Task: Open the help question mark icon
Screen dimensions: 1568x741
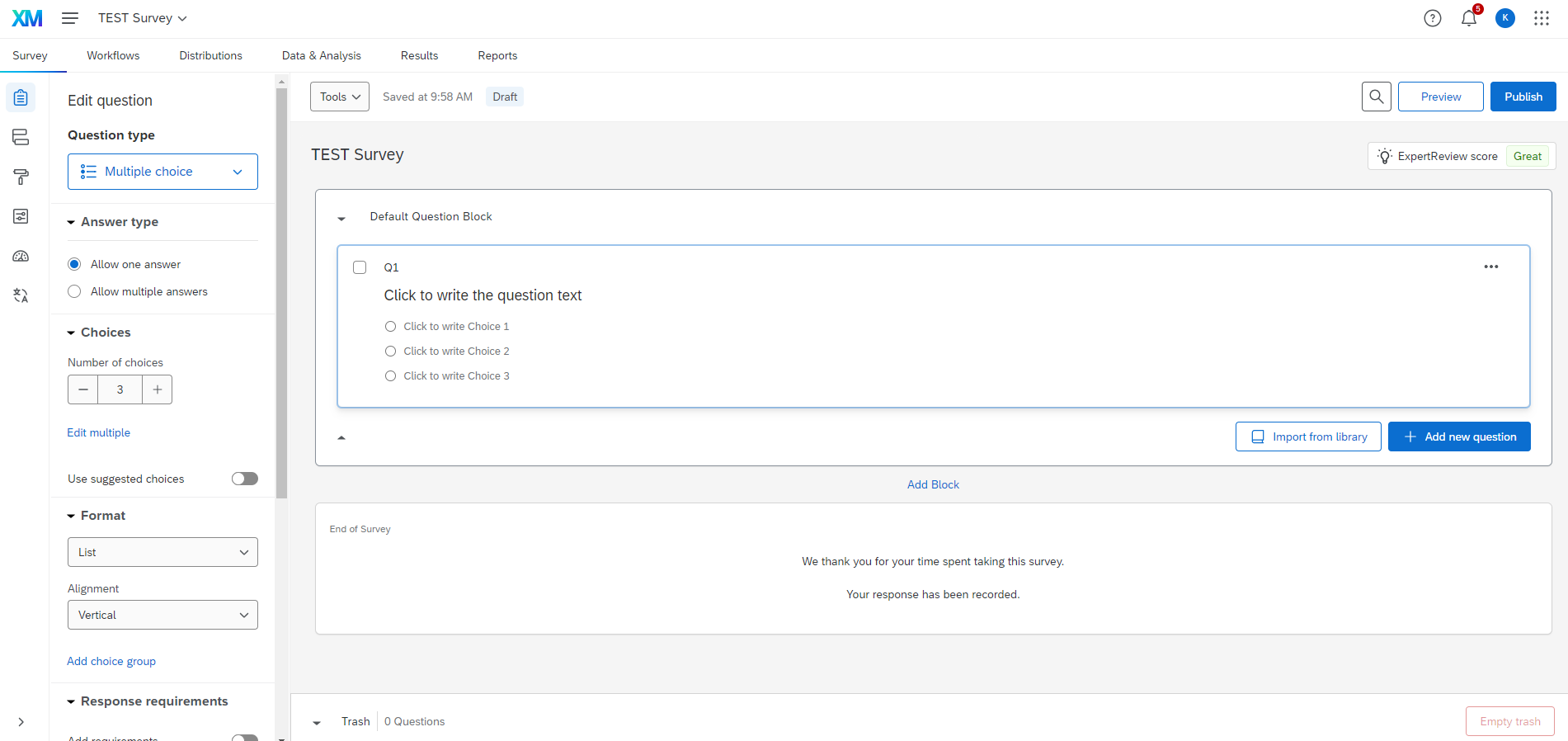Action: (x=1433, y=18)
